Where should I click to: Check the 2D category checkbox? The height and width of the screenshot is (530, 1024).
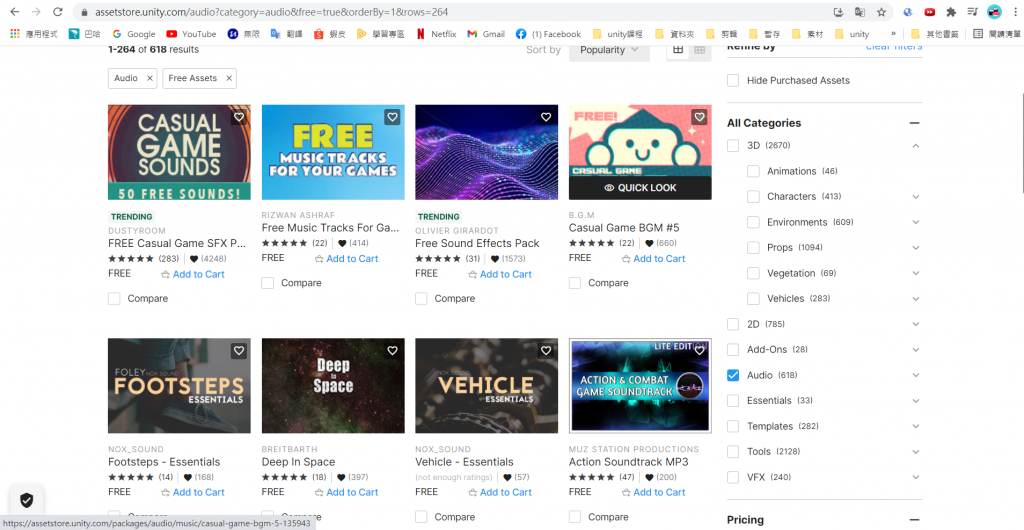click(733, 324)
